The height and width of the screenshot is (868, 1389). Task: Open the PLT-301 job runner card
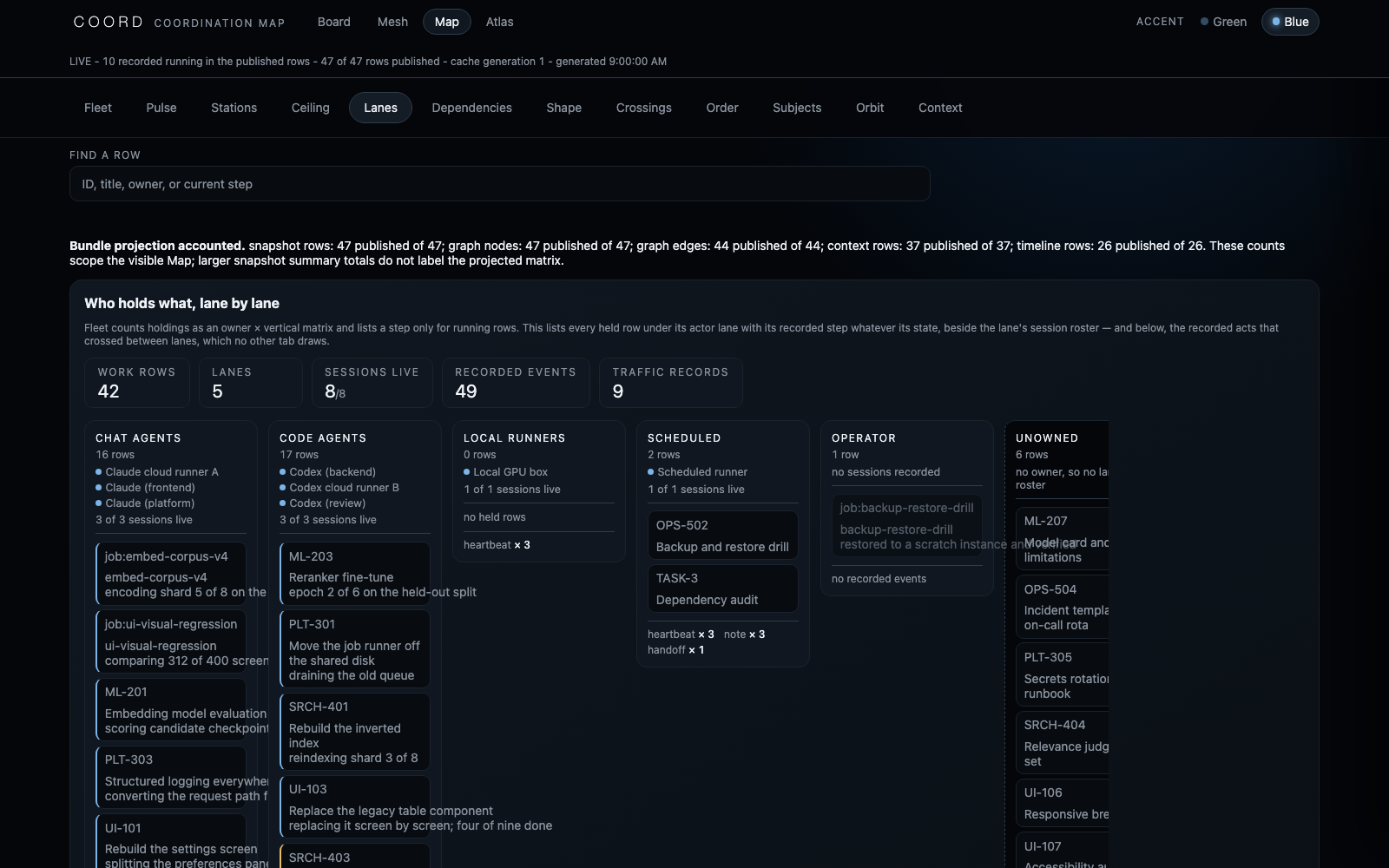click(355, 649)
